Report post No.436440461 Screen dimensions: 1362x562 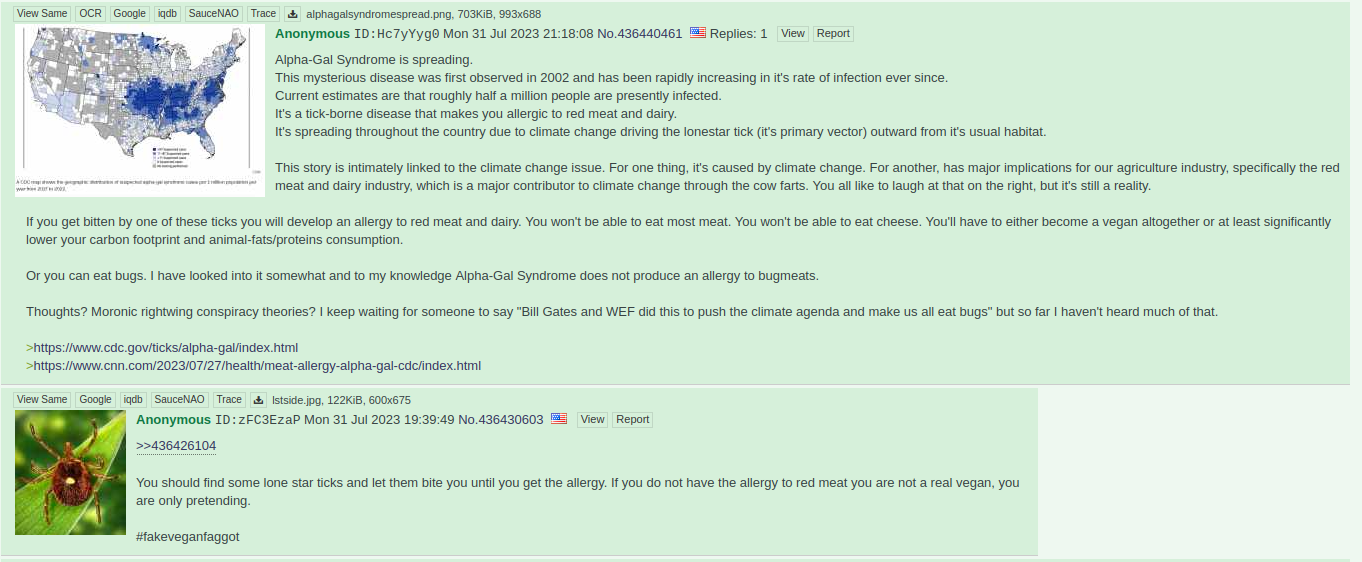click(x=833, y=34)
